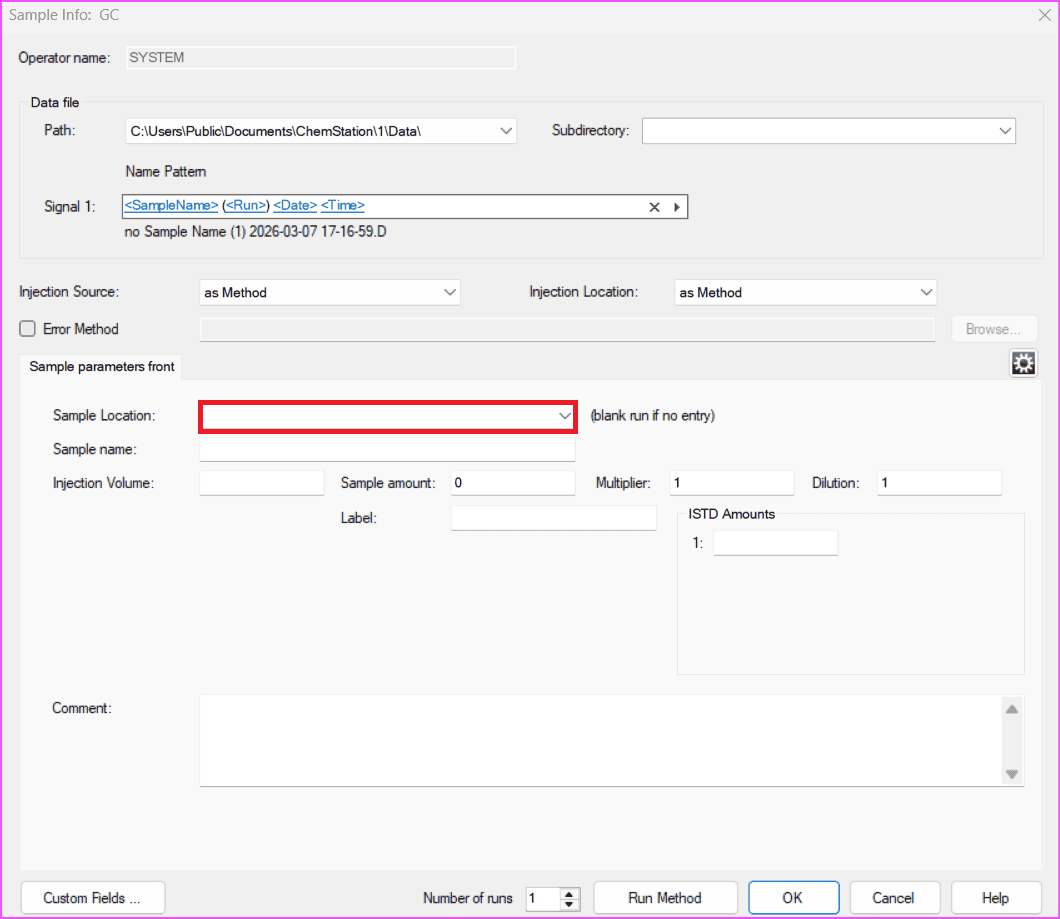Click the preview file name text under Signal 1
This screenshot has width=1060, height=919.
click(256, 232)
